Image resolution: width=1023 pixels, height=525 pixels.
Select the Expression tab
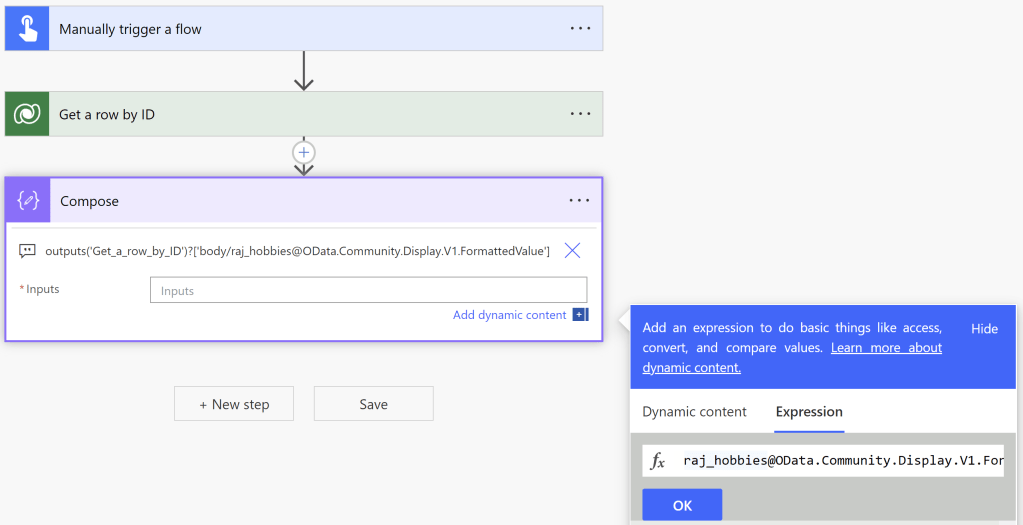tap(809, 412)
